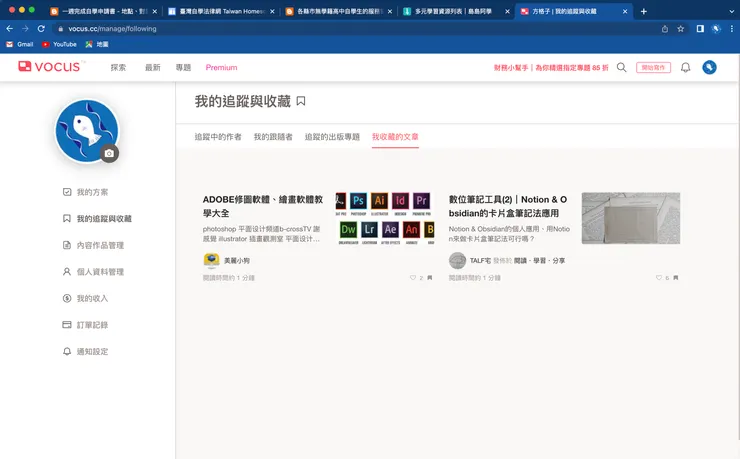Click the browser back arrow
This screenshot has width=740, height=459.
9,29
